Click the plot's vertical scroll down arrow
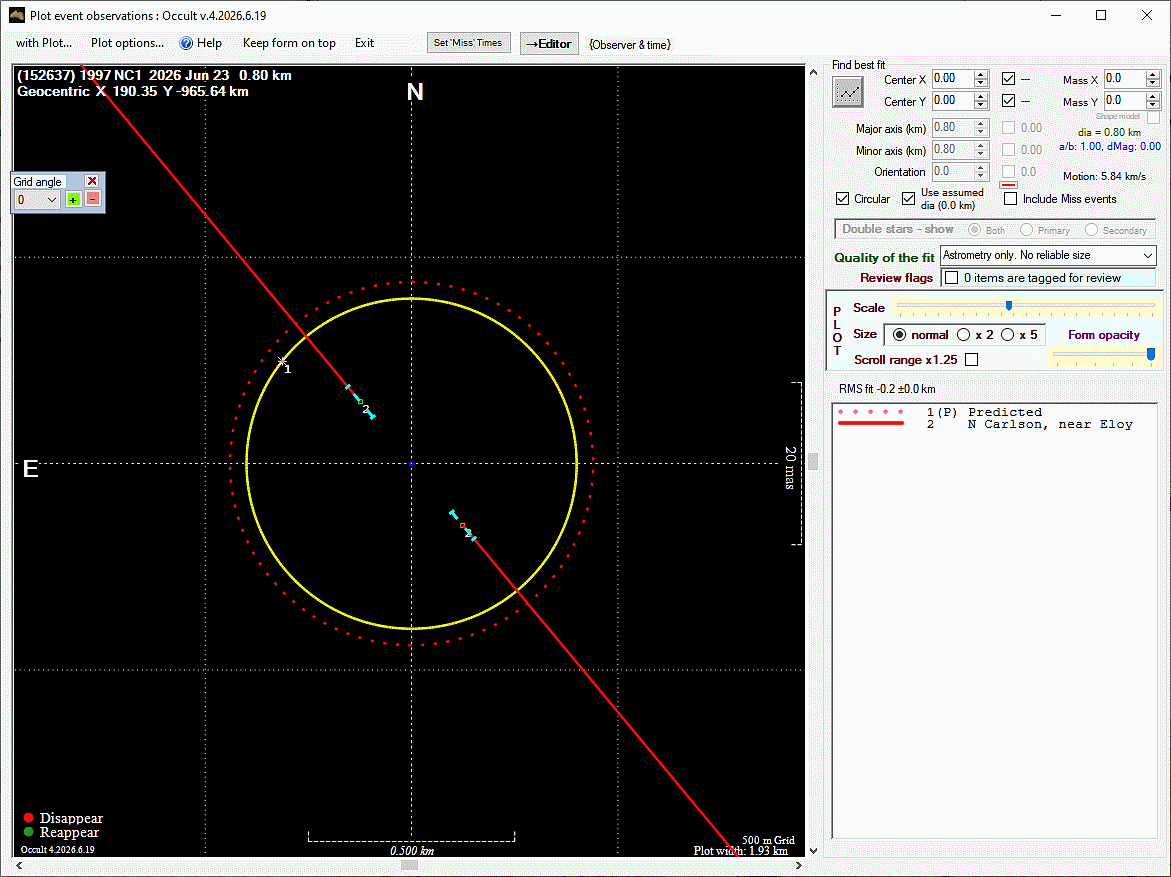Image resolution: width=1171 pixels, height=877 pixels. point(813,850)
